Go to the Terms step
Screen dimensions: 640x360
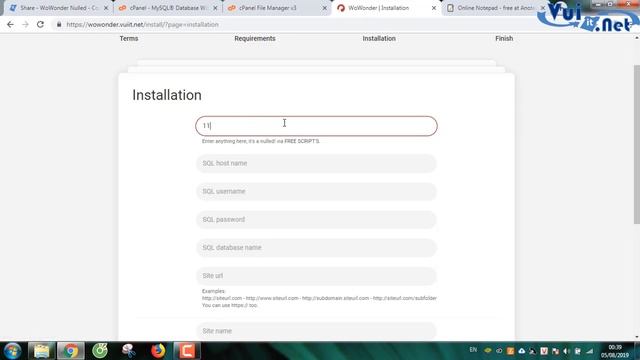tap(129, 38)
